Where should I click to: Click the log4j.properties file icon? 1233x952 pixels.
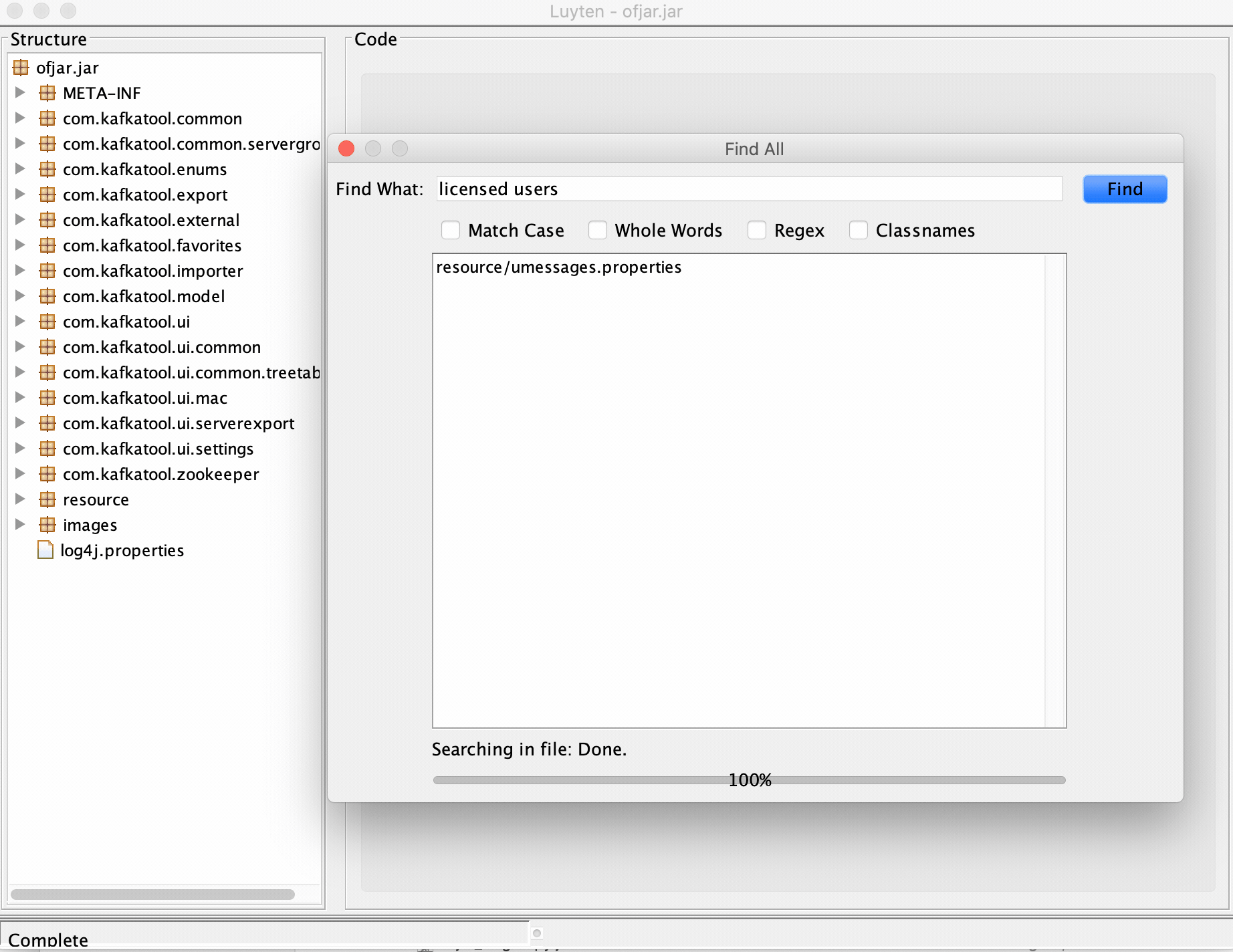[45, 550]
